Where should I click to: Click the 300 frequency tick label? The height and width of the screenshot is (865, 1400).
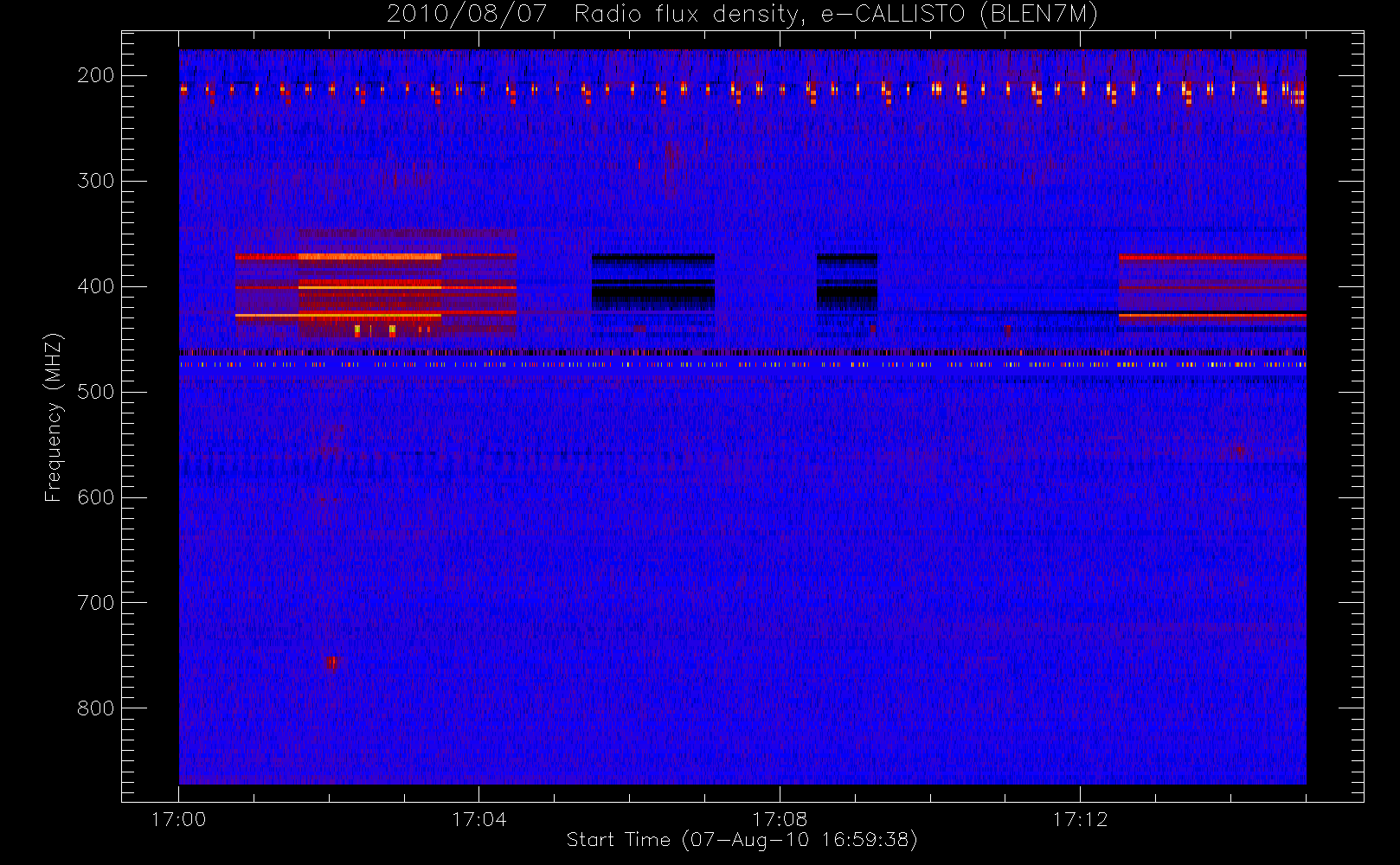click(x=96, y=181)
